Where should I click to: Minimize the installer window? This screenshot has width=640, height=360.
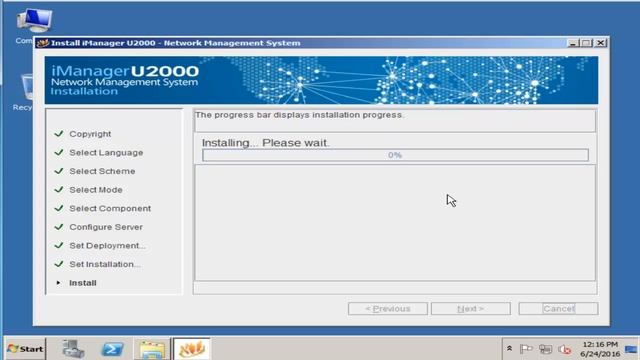573,43
